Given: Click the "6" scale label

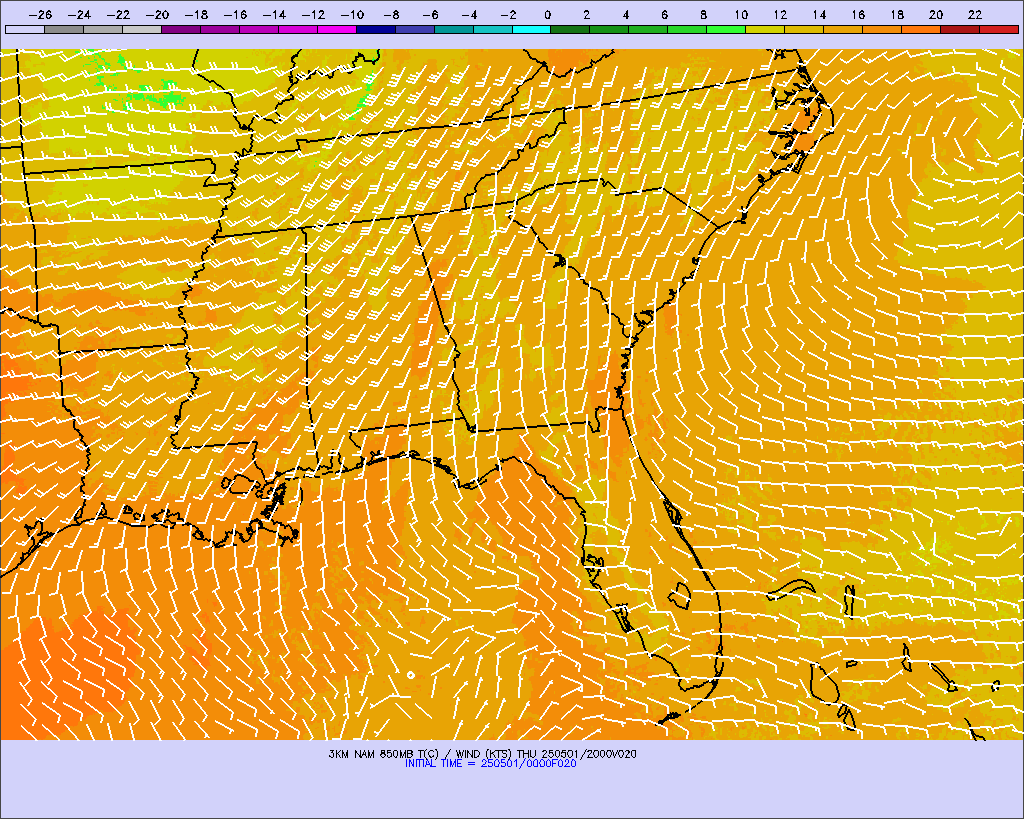Looking at the screenshot, I should [664, 15].
